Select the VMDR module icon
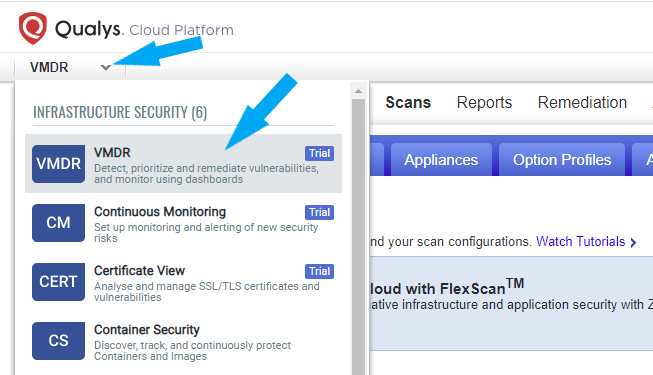Image resolution: width=653 pixels, height=375 pixels. (58, 164)
